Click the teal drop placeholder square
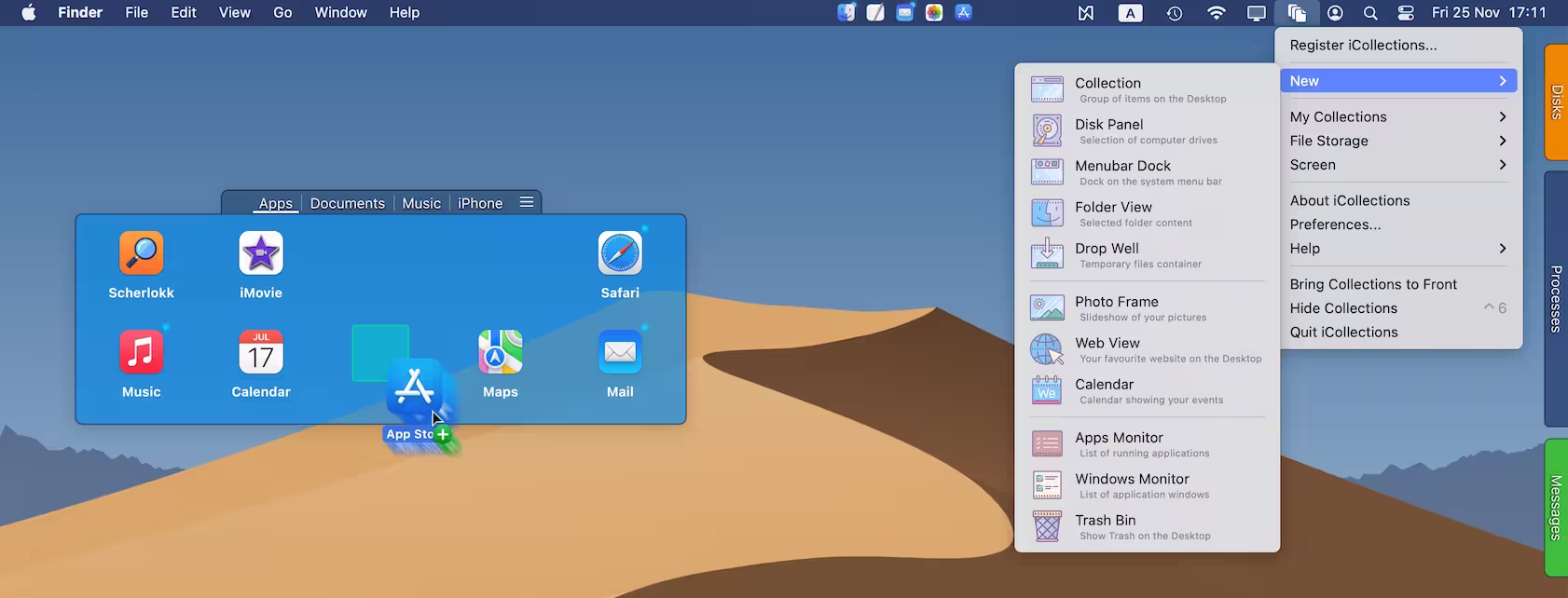Image resolution: width=1568 pixels, height=598 pixels. pos(380,353)
